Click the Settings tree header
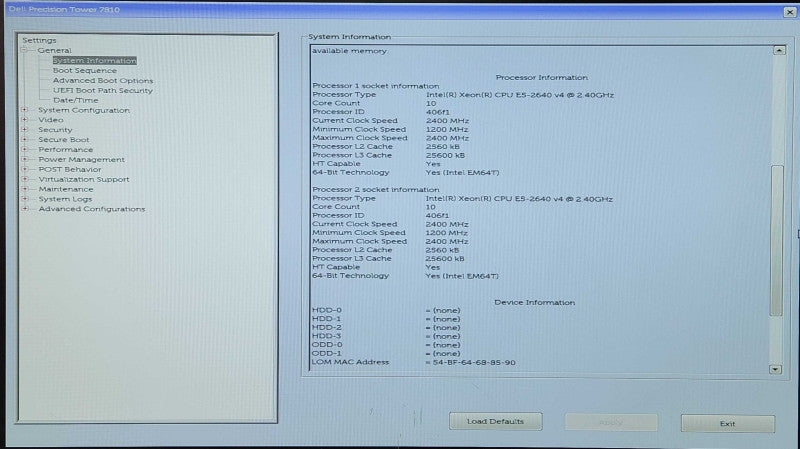Viewport: 800px width, 449px height. tap(39, 40)
